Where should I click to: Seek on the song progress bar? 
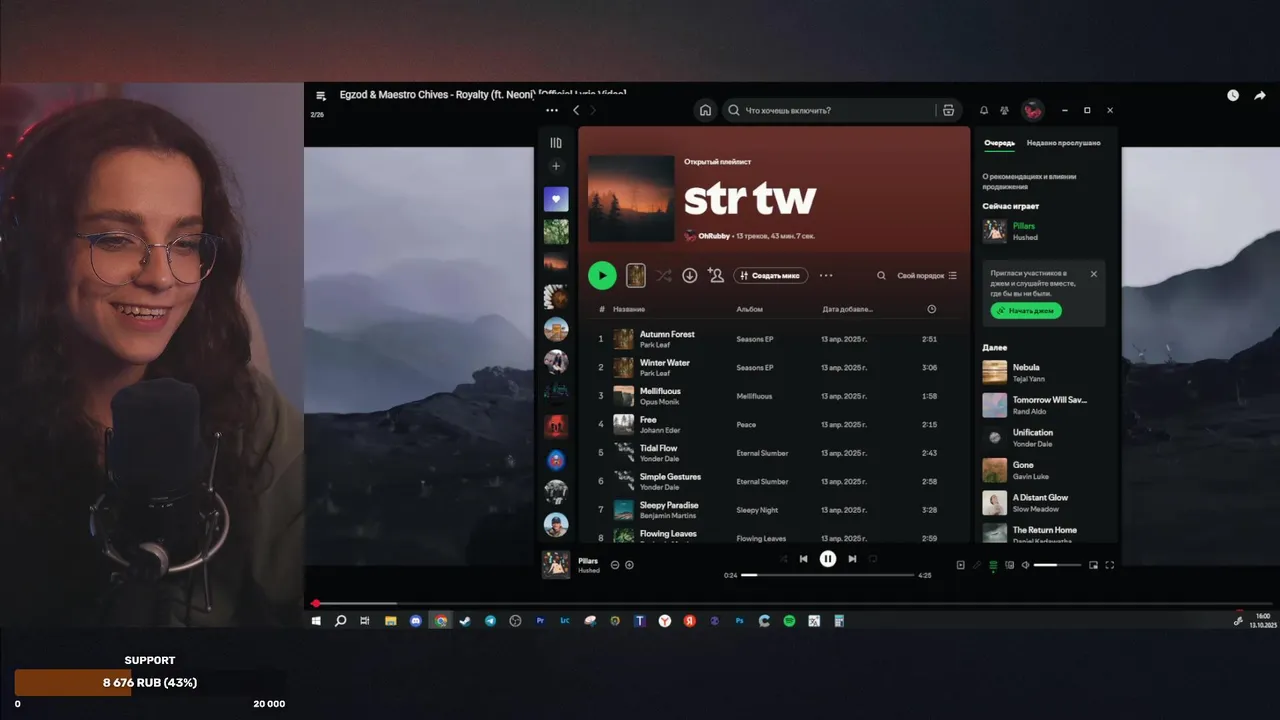click(x=827, y=575)
